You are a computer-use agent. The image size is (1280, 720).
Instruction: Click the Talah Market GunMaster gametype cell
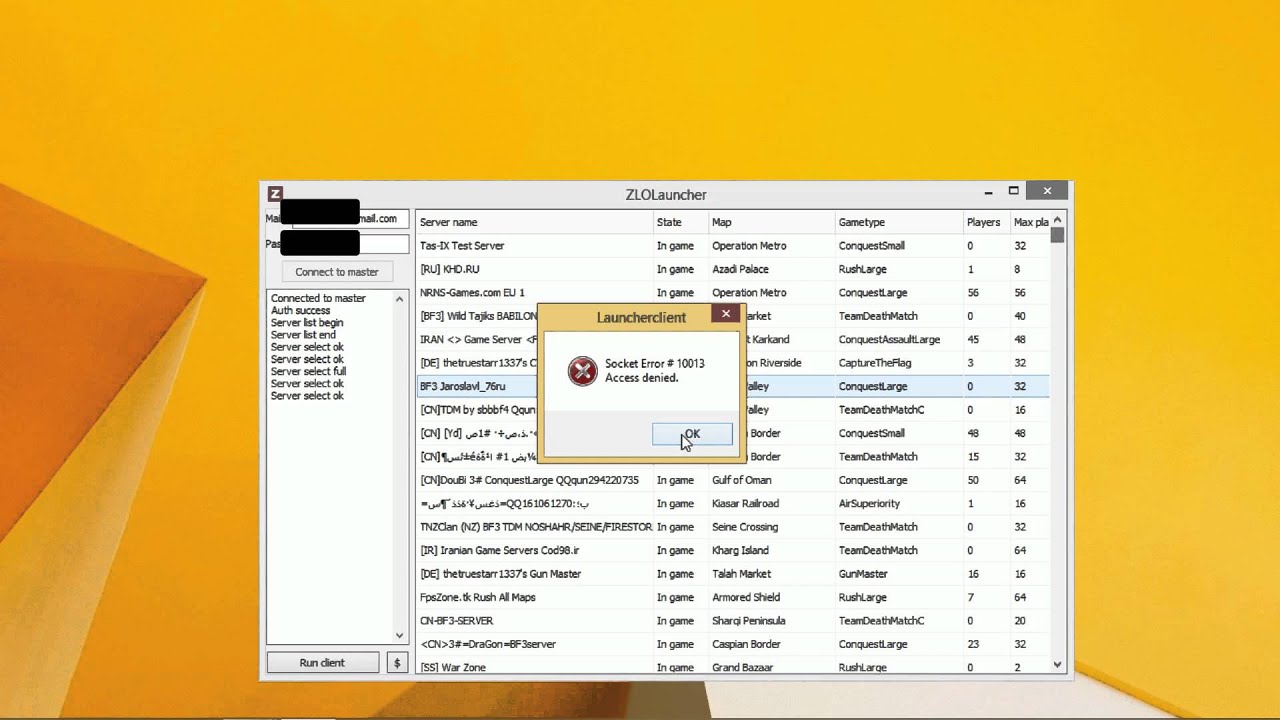(863, 574)
